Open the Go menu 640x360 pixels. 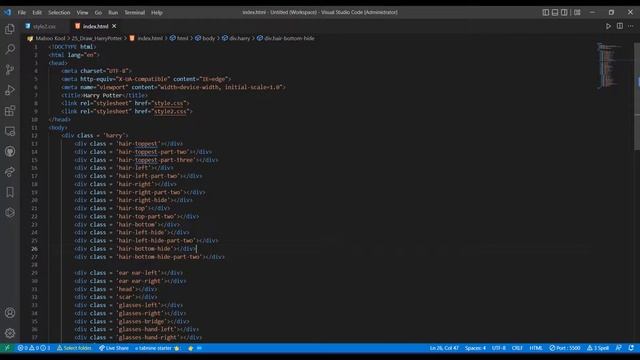click(x=98, y=13)
